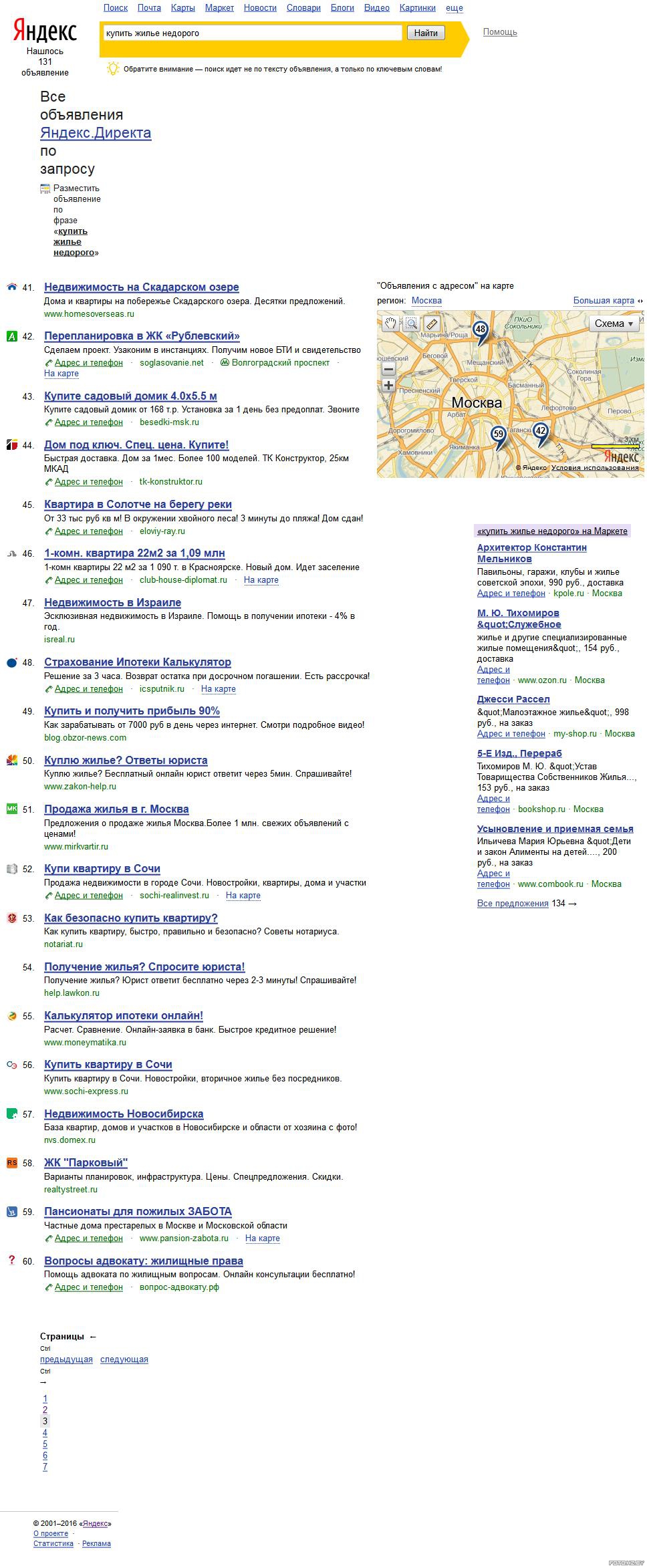Click the Yandex logo

pos(45,31)
